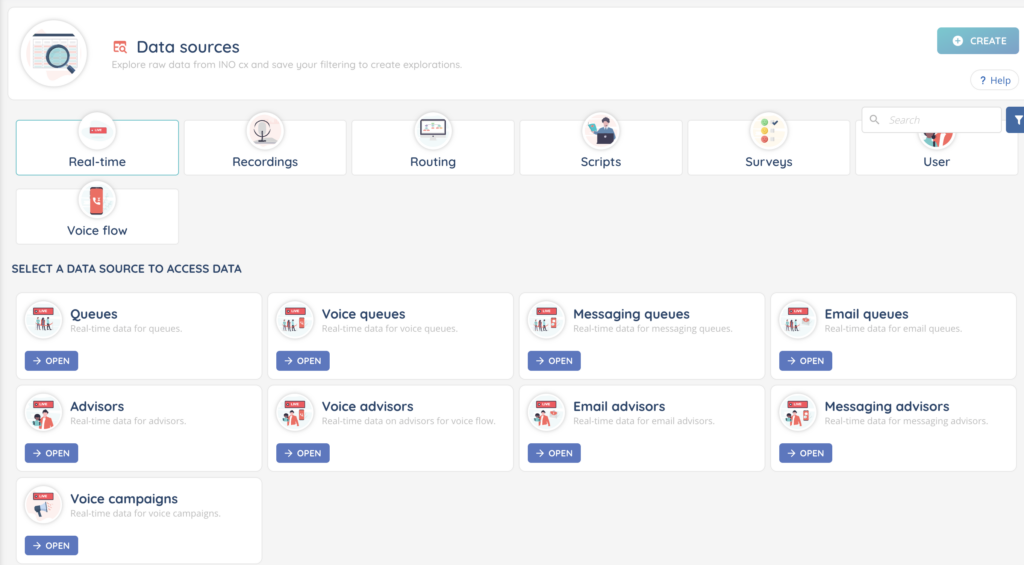
Task: Click the Voice campaigns megaphone icon
Action: coord(43,506)
